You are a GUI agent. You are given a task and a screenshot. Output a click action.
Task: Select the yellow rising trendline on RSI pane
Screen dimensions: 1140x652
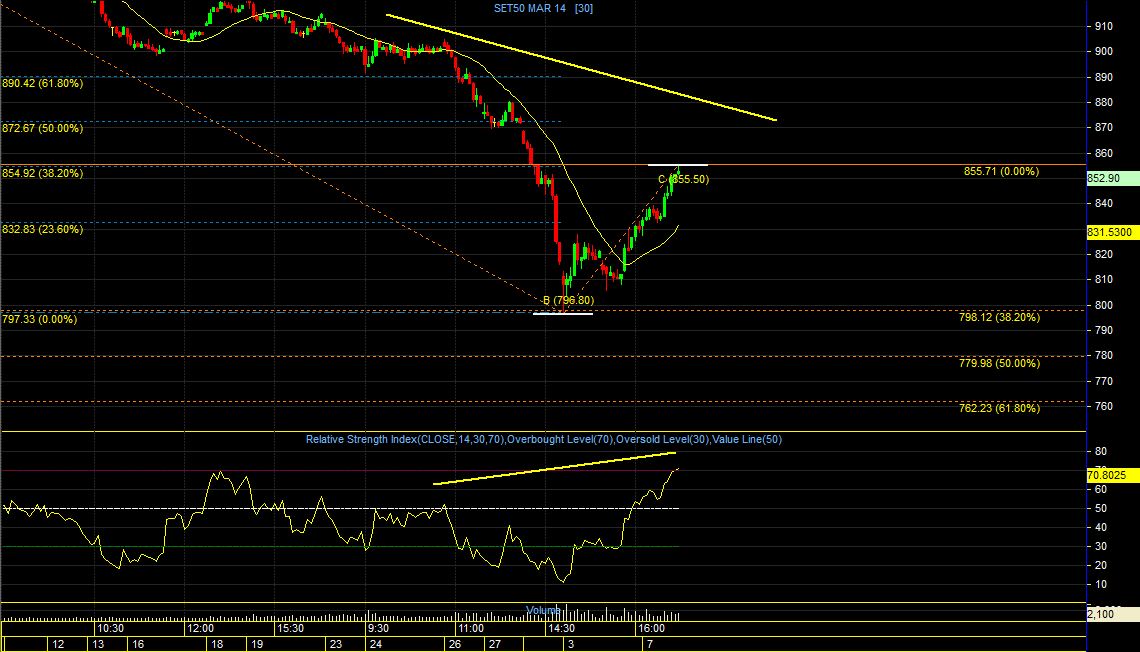point(554,469)
